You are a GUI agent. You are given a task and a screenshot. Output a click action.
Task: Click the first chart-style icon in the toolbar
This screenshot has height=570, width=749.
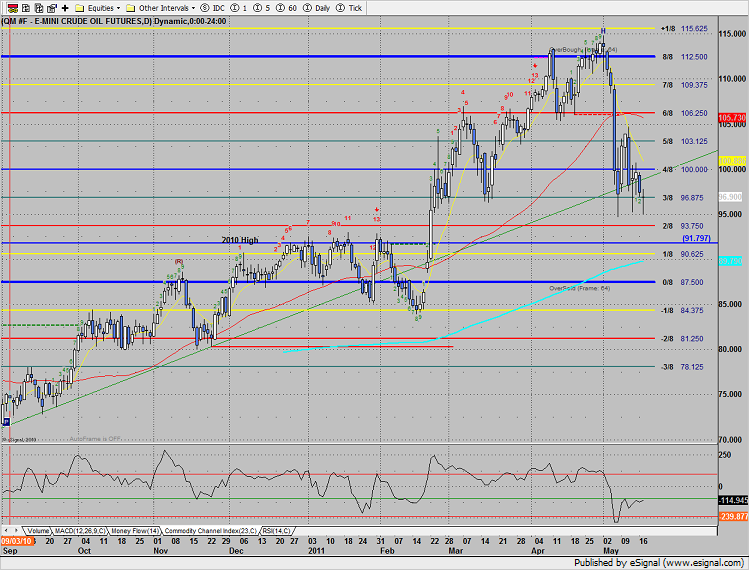click(x=12, y=8)
